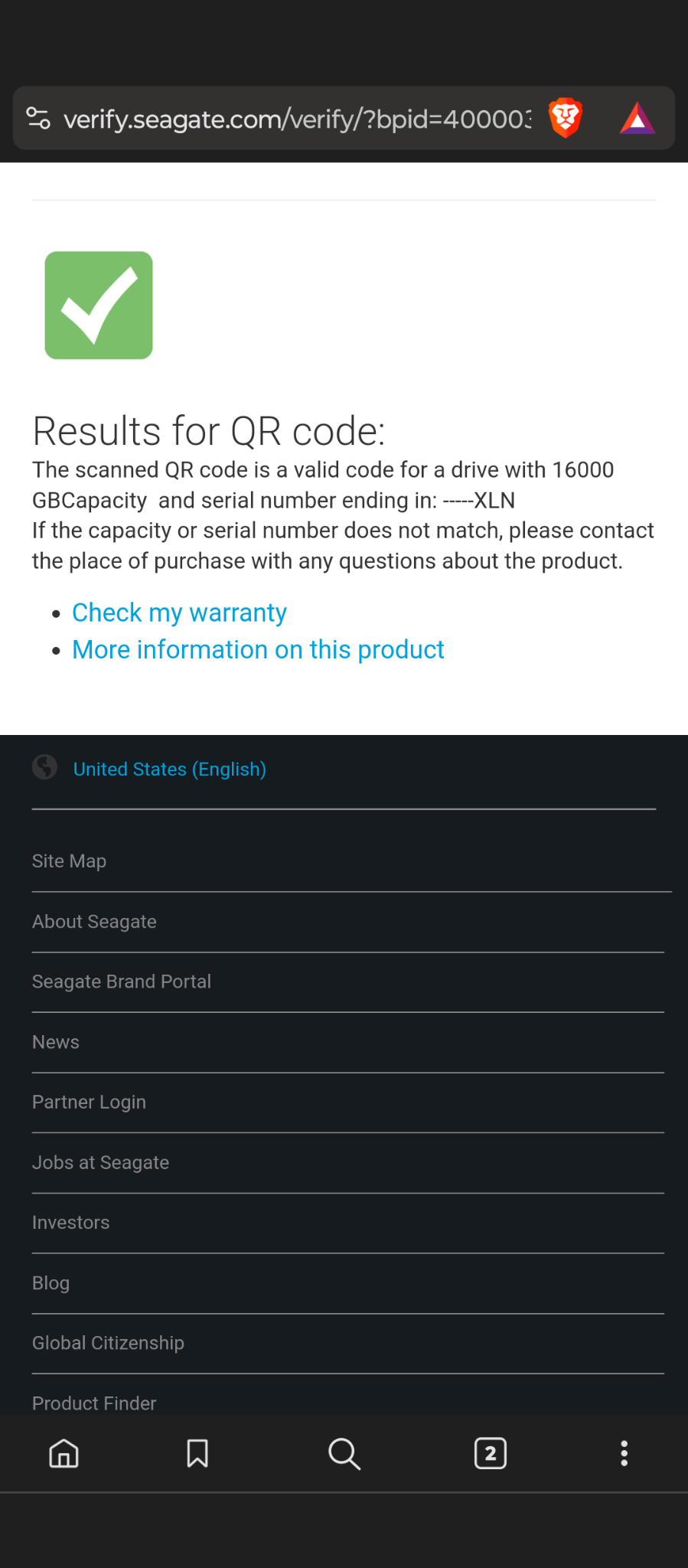Open the three-dot browser menu

(624, 1453)
